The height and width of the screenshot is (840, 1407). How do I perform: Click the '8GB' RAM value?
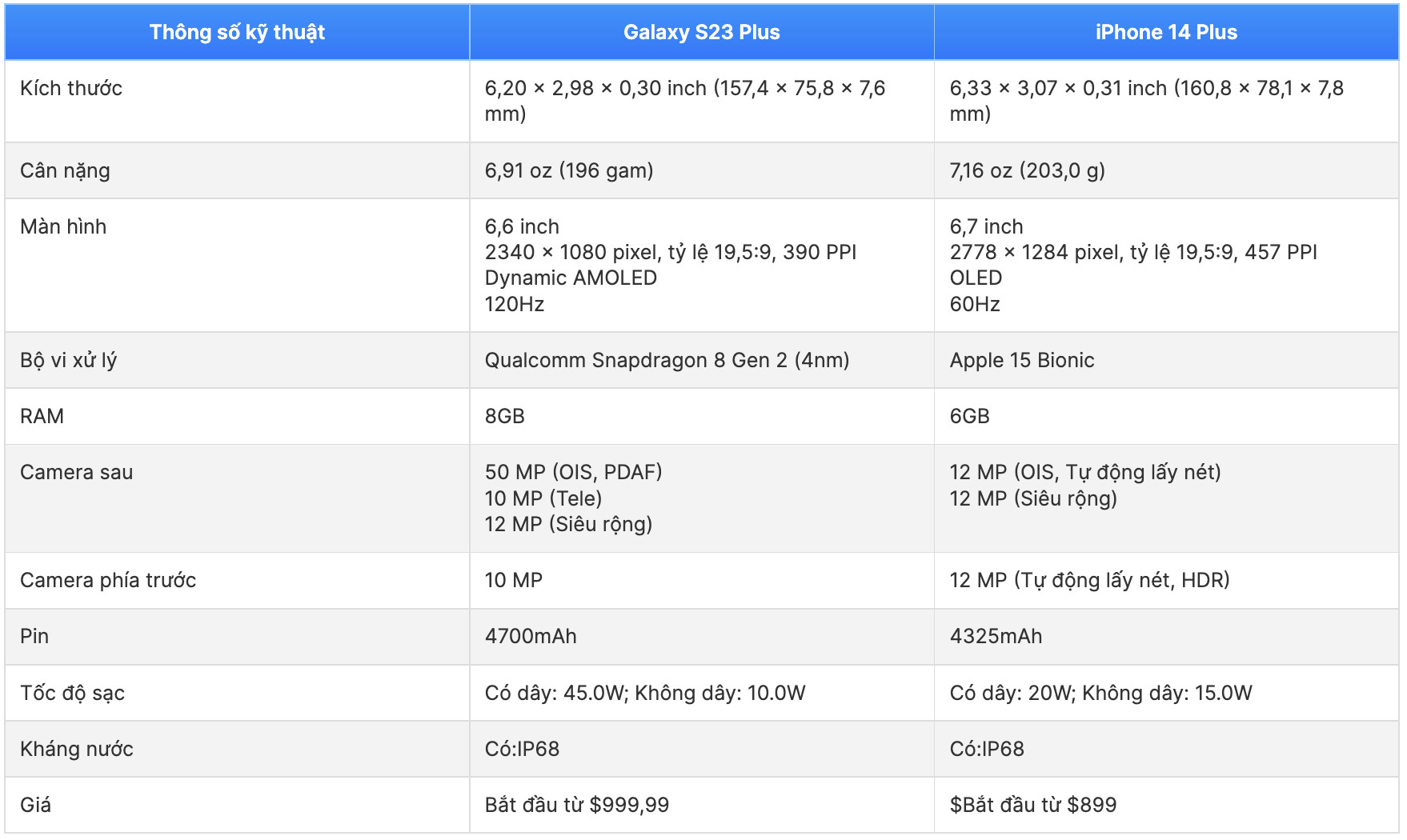pyautogui.click(x=504, y=416)
